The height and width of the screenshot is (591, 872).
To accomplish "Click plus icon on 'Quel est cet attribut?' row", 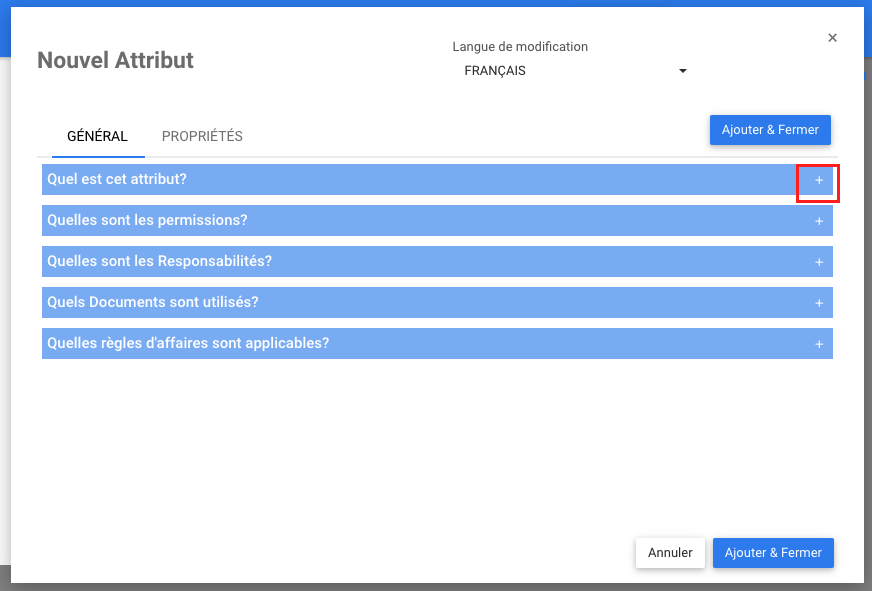I will pyautogui.click(x=818, y=180).
